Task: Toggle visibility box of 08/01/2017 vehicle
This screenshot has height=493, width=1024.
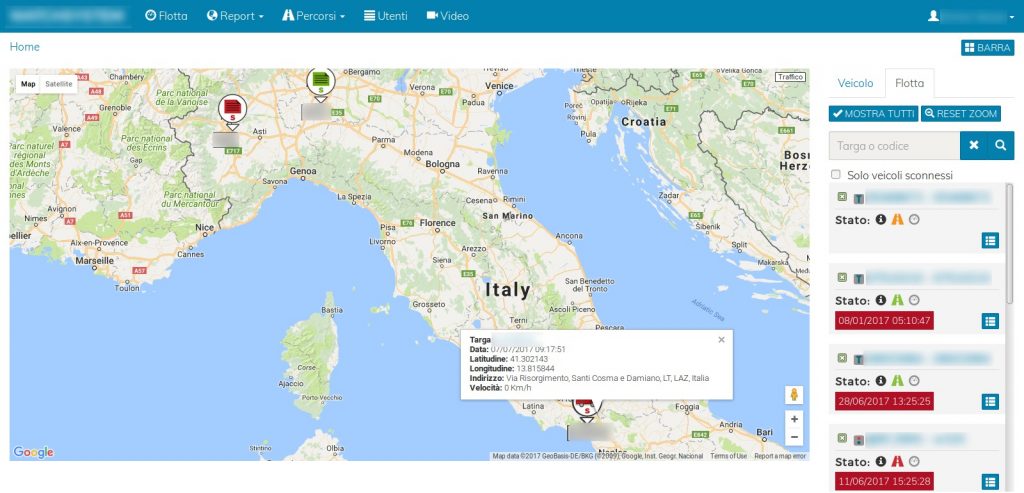Action: (x=842, y=278)
